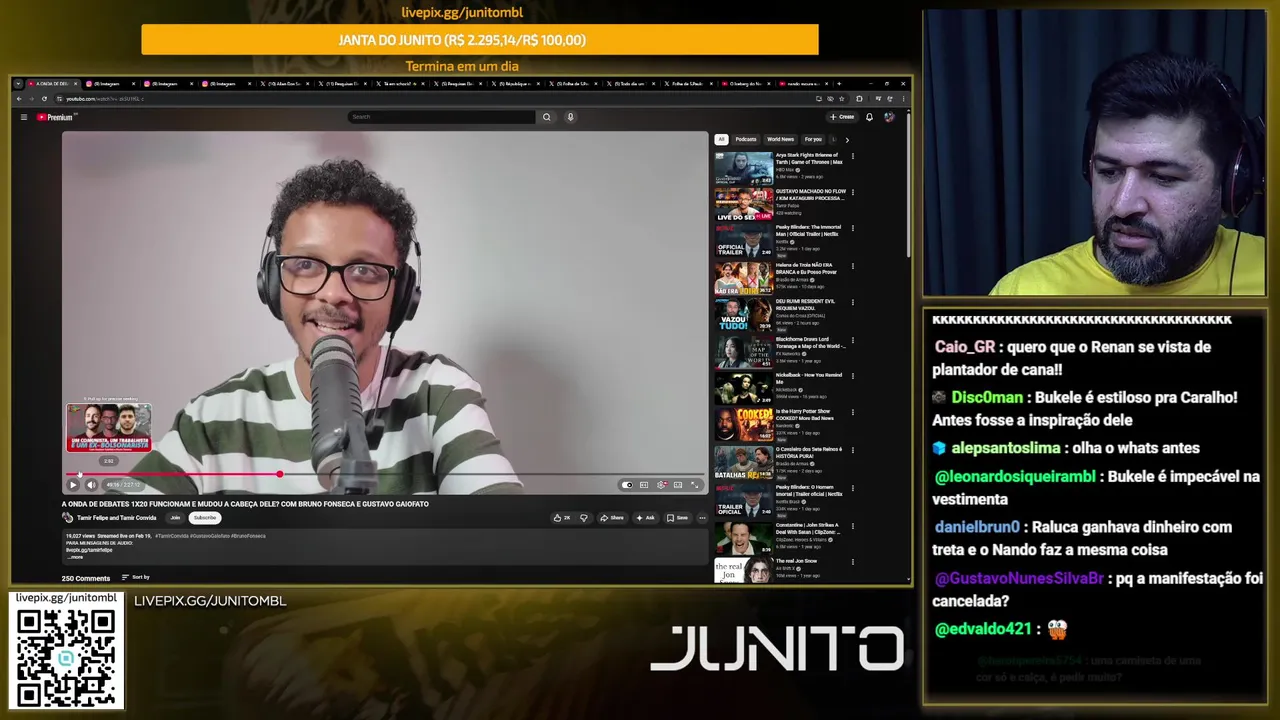Open options for Peaky Blinders Immortal Man

(852, 229)
